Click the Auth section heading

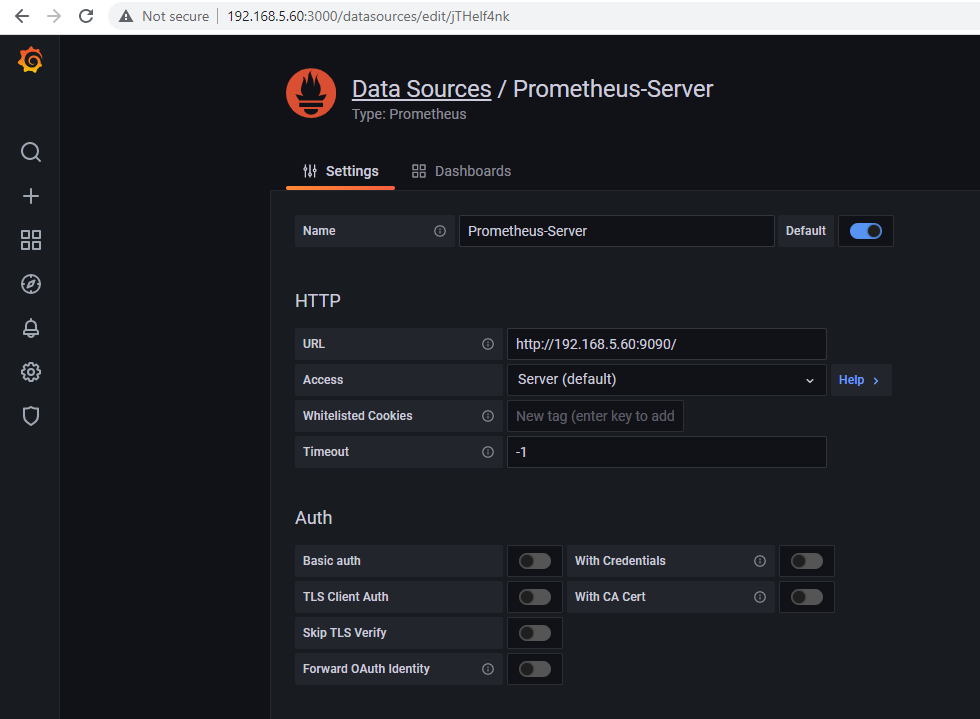tap(314, 518)
